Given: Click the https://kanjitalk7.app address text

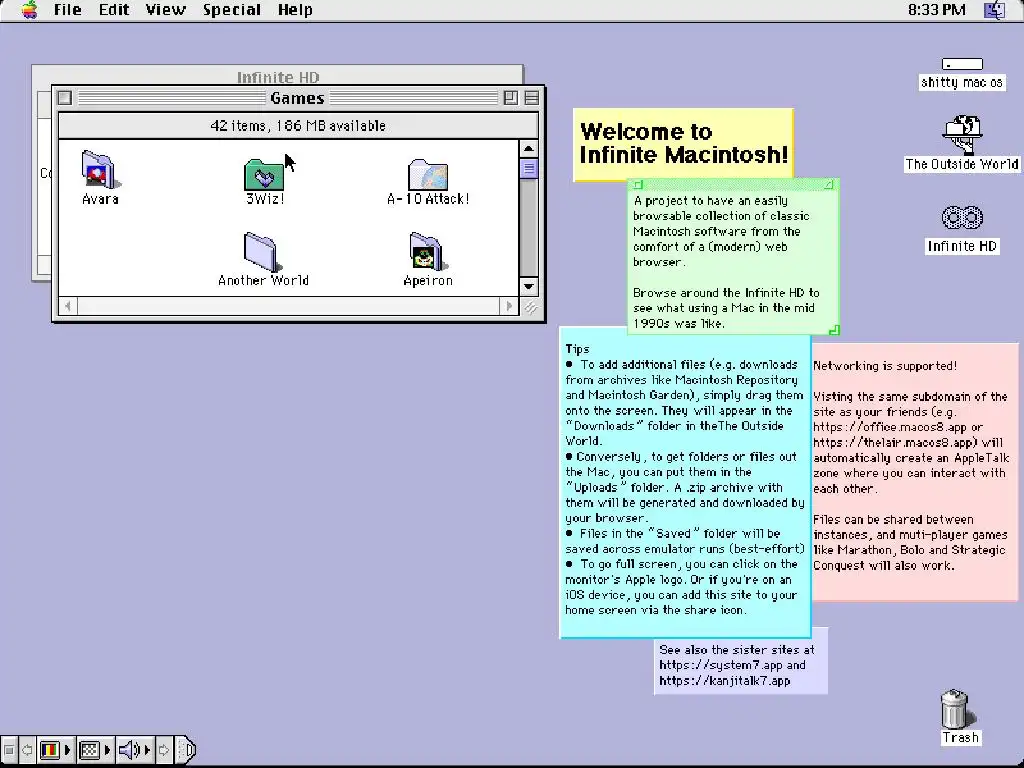Looking at the screenshot, I should pos(724,680).
